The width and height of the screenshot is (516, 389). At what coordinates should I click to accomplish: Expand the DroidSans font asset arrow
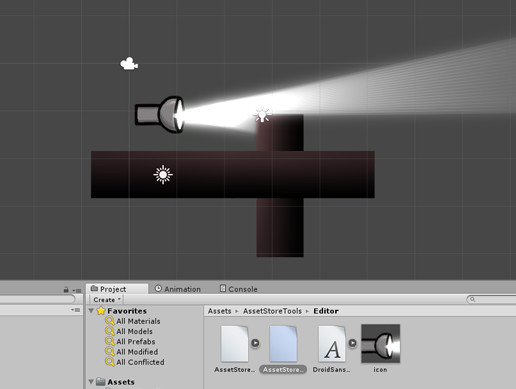pos(352,343)
